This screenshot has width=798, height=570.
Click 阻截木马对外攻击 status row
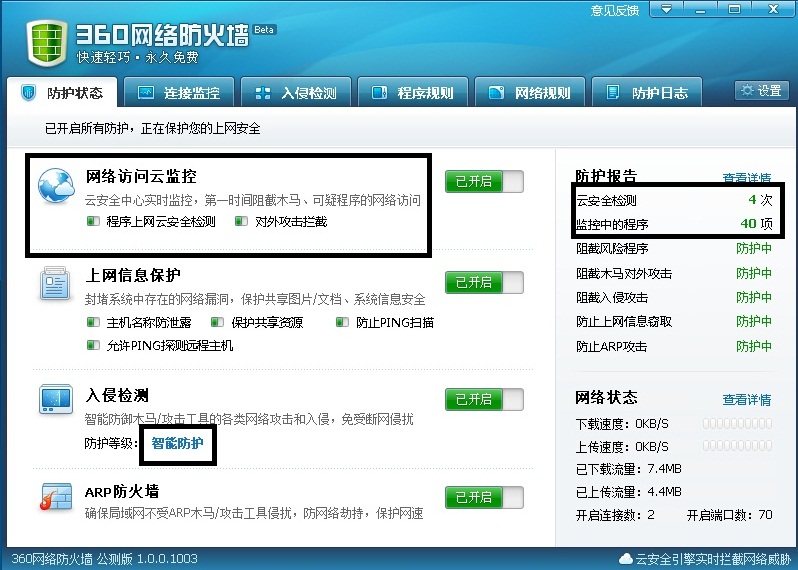[x=674, y=273]
